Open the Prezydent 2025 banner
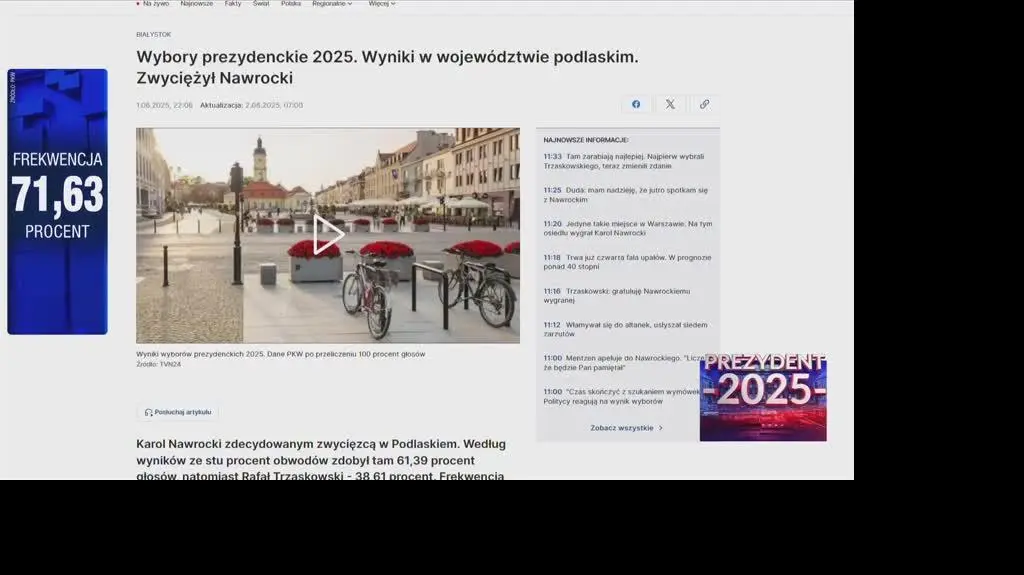 point(763,397)
